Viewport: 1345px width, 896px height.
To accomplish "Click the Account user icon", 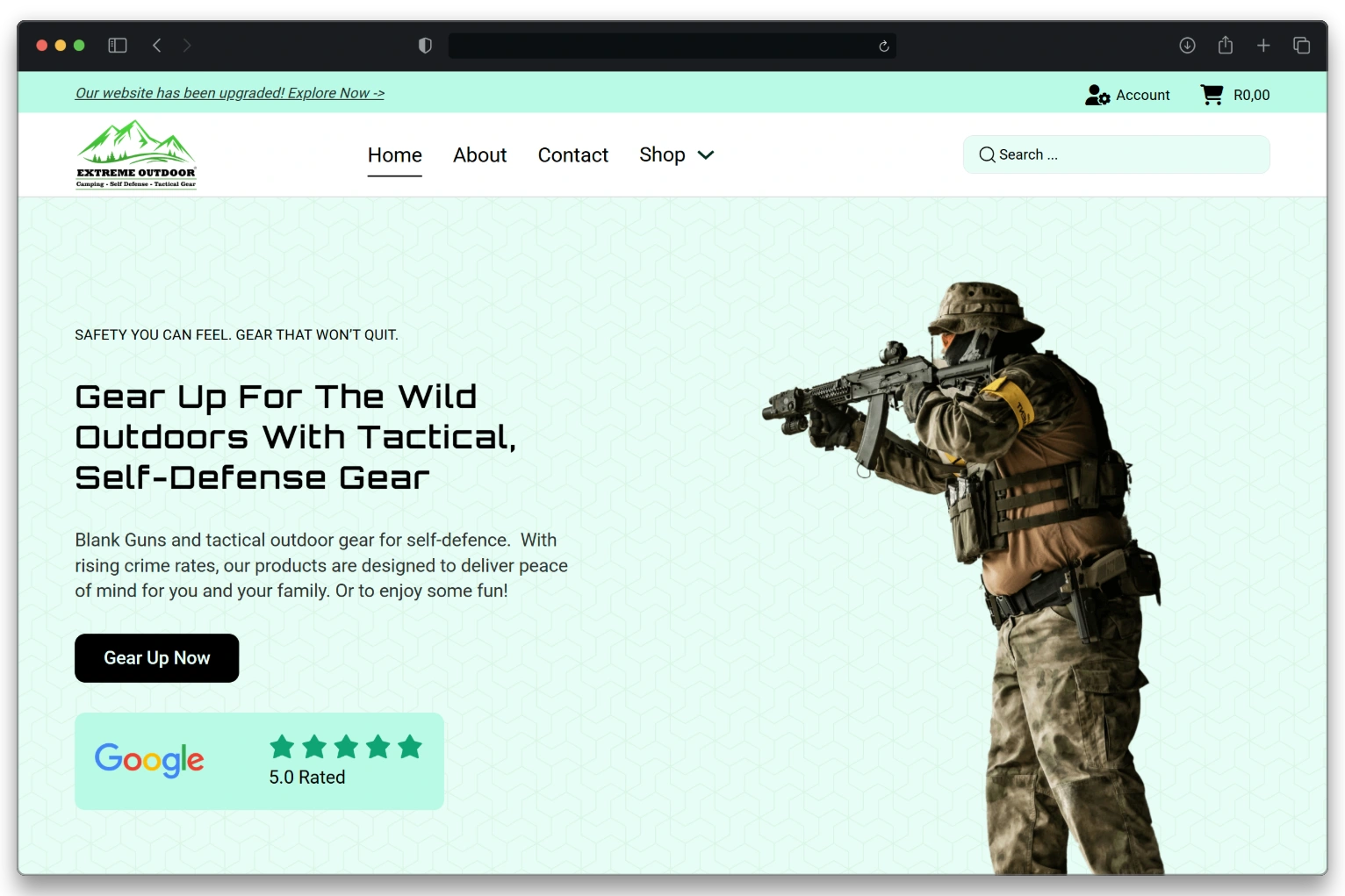I will pyautogui.click(x=1097, y=95).
